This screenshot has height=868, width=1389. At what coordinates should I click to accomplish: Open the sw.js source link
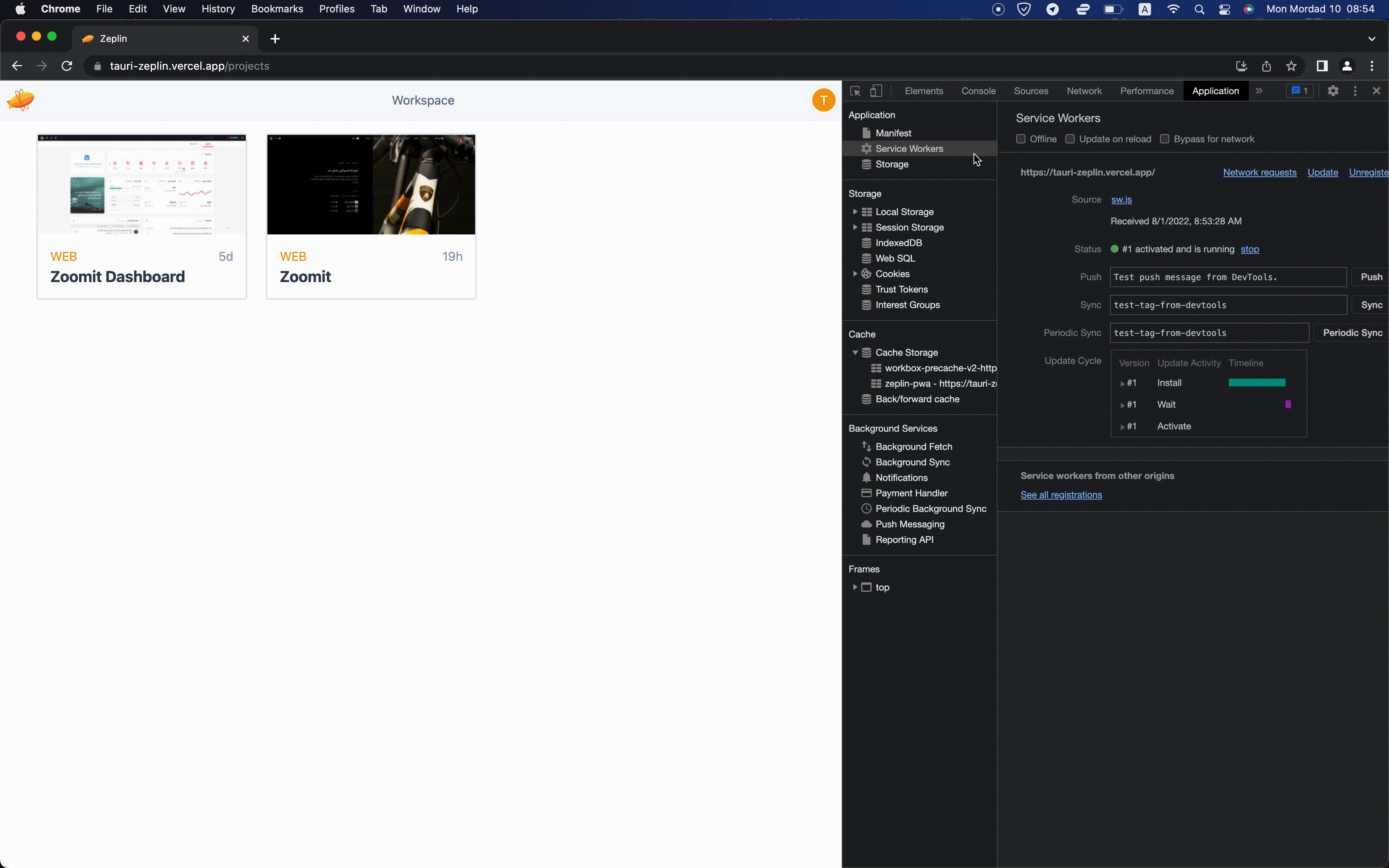point(1121,200)
